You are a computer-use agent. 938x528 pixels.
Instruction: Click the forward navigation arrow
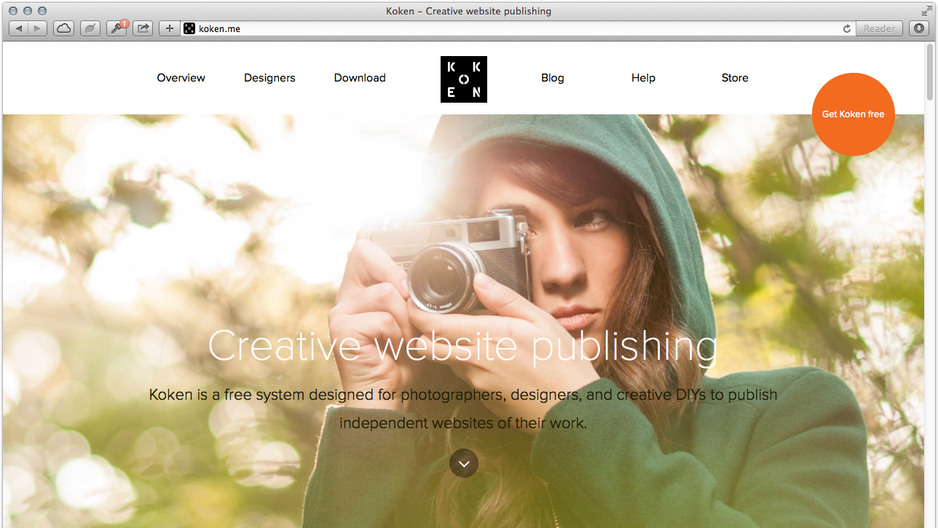[x=38, y=28]
